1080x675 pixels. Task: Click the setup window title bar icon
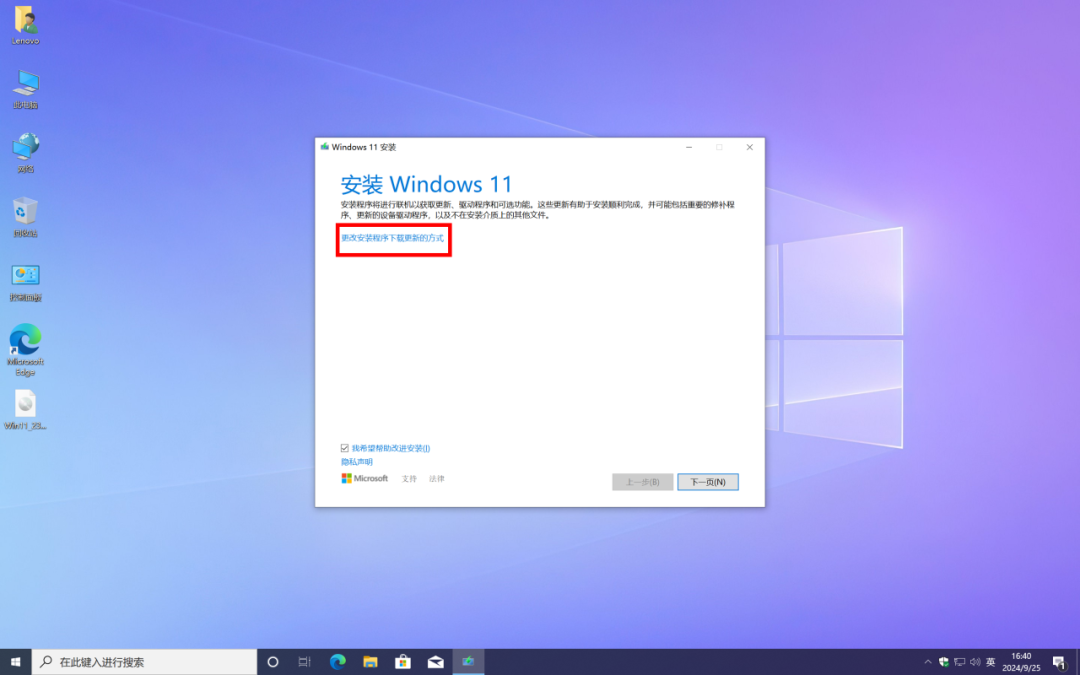[324, 147]
